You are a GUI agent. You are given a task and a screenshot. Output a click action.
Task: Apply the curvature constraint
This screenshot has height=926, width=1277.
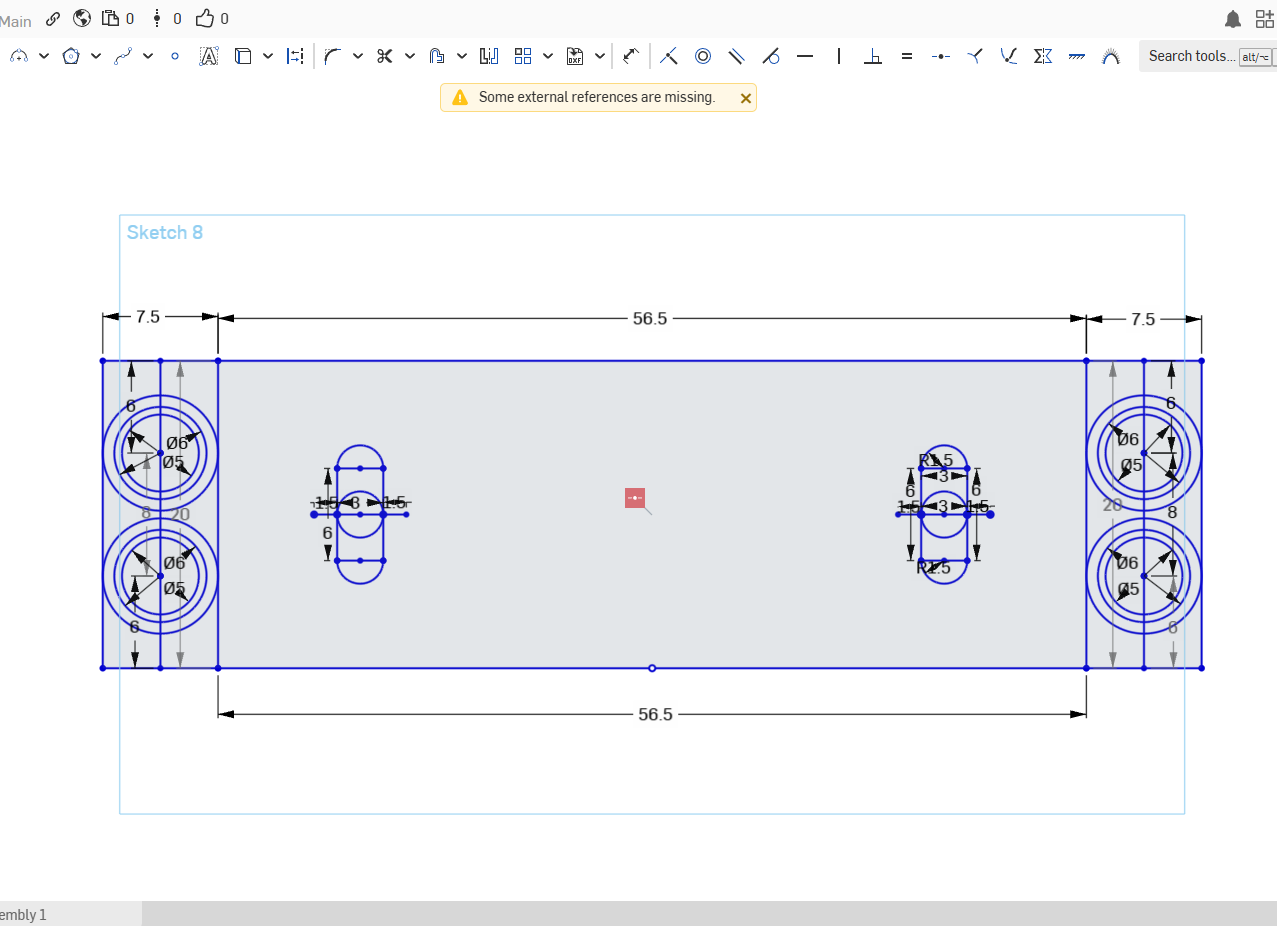pyautogui.click(x=1111, y=56)
